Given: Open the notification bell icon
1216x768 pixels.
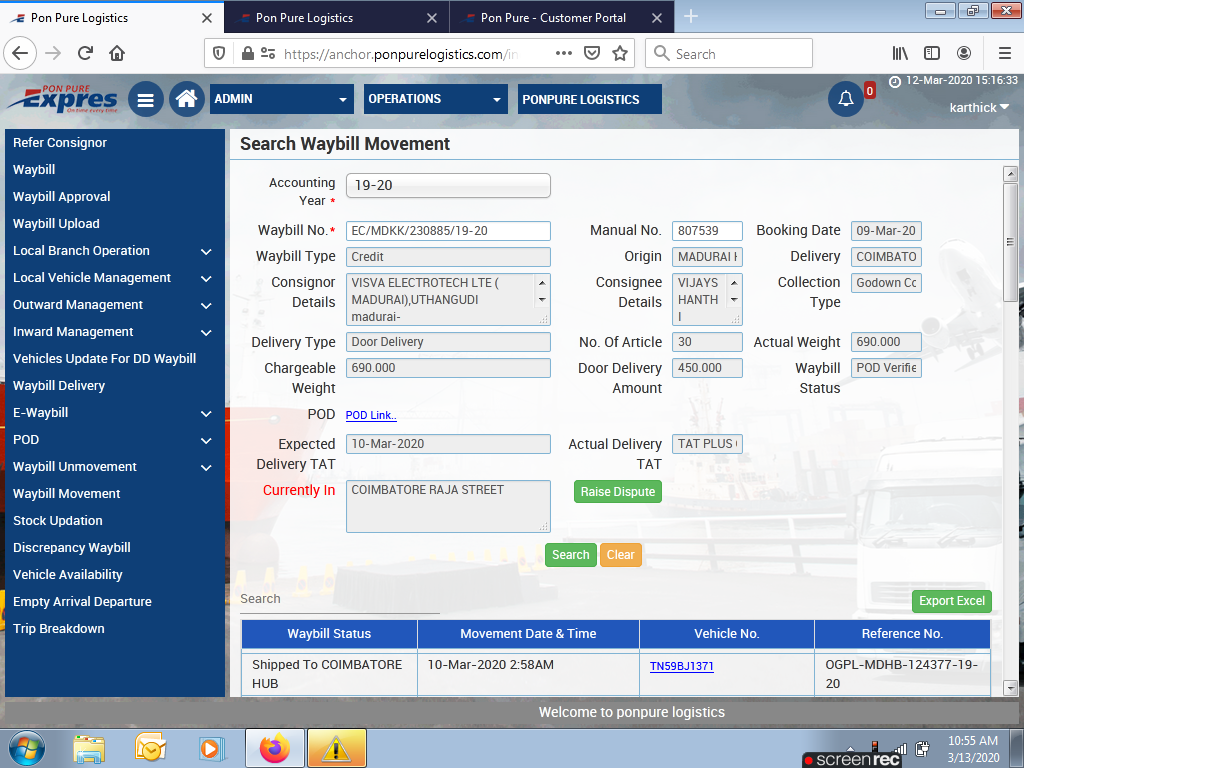Looking at the screenshot, I should [x=846, y=99].
